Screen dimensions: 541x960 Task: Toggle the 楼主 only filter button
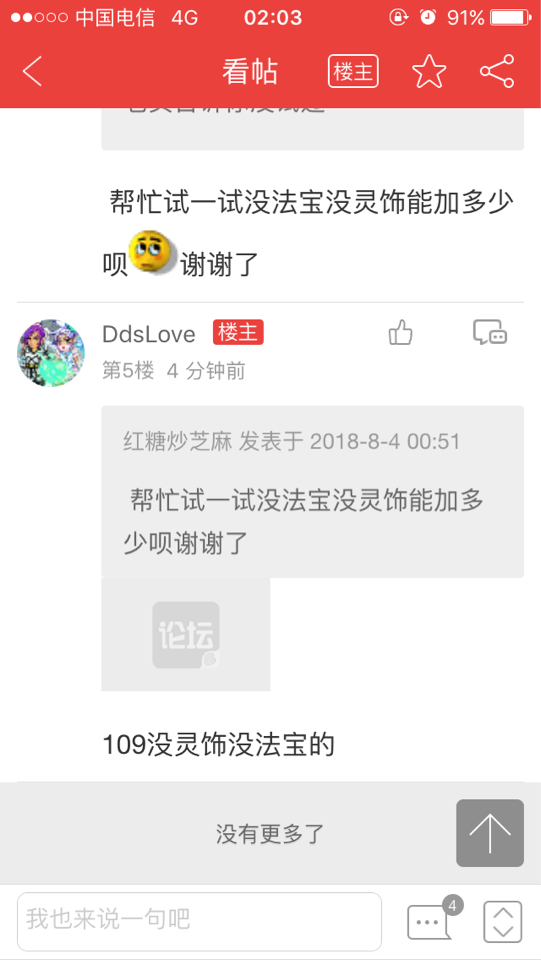click(x=353, y=72)
